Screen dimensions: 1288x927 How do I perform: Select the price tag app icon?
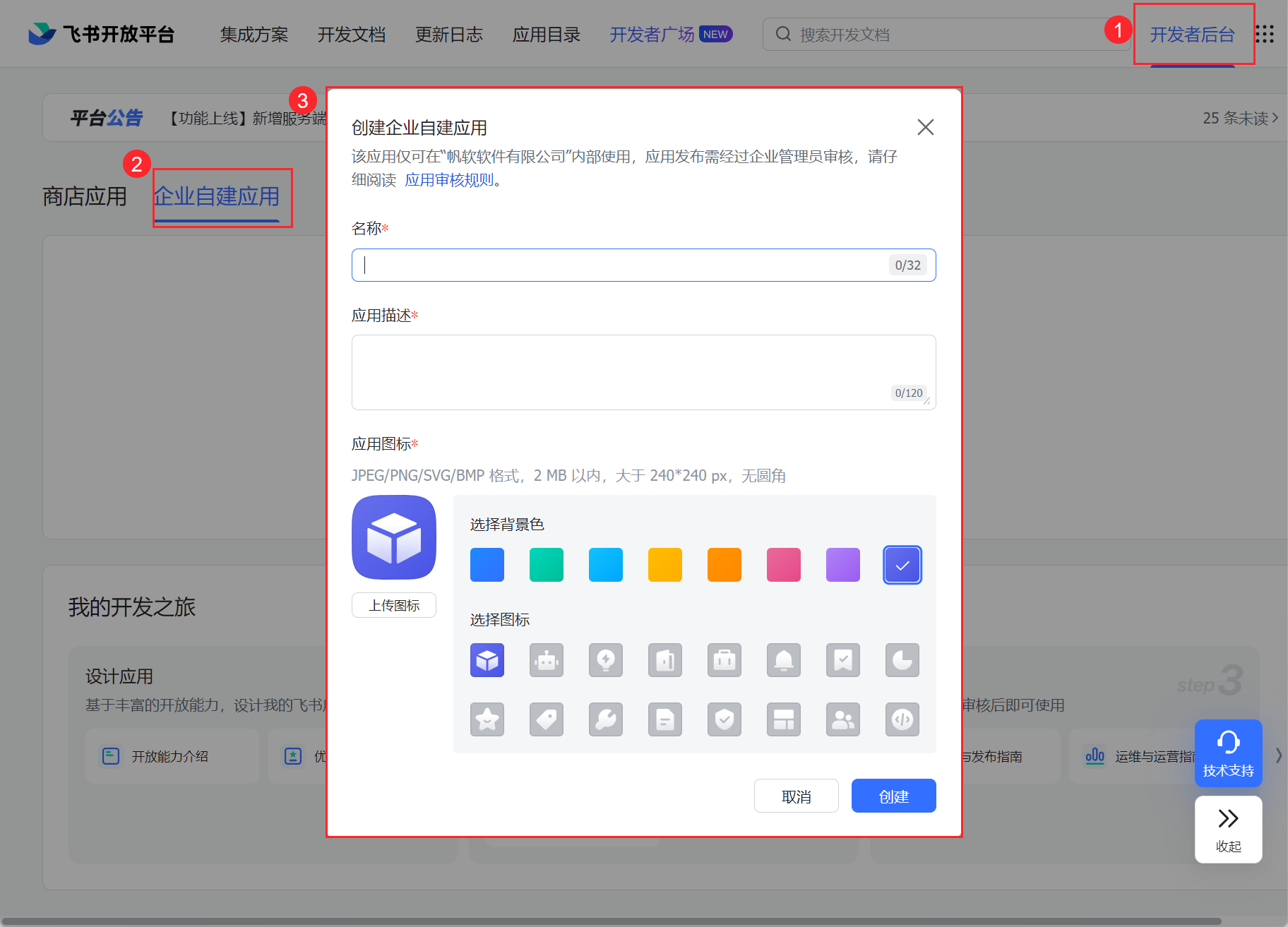click(x=547, y=719)
